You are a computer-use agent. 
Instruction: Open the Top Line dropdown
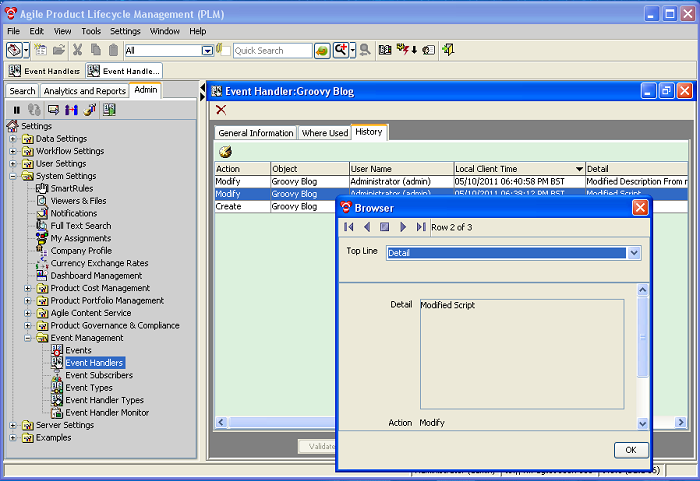click(632, 253)
